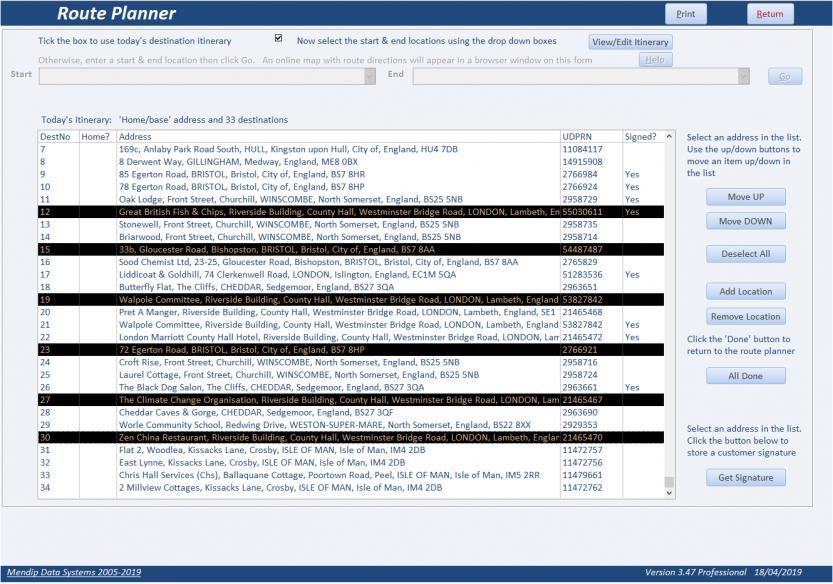
Task: Click Remove Location
Action: [745, 317]
